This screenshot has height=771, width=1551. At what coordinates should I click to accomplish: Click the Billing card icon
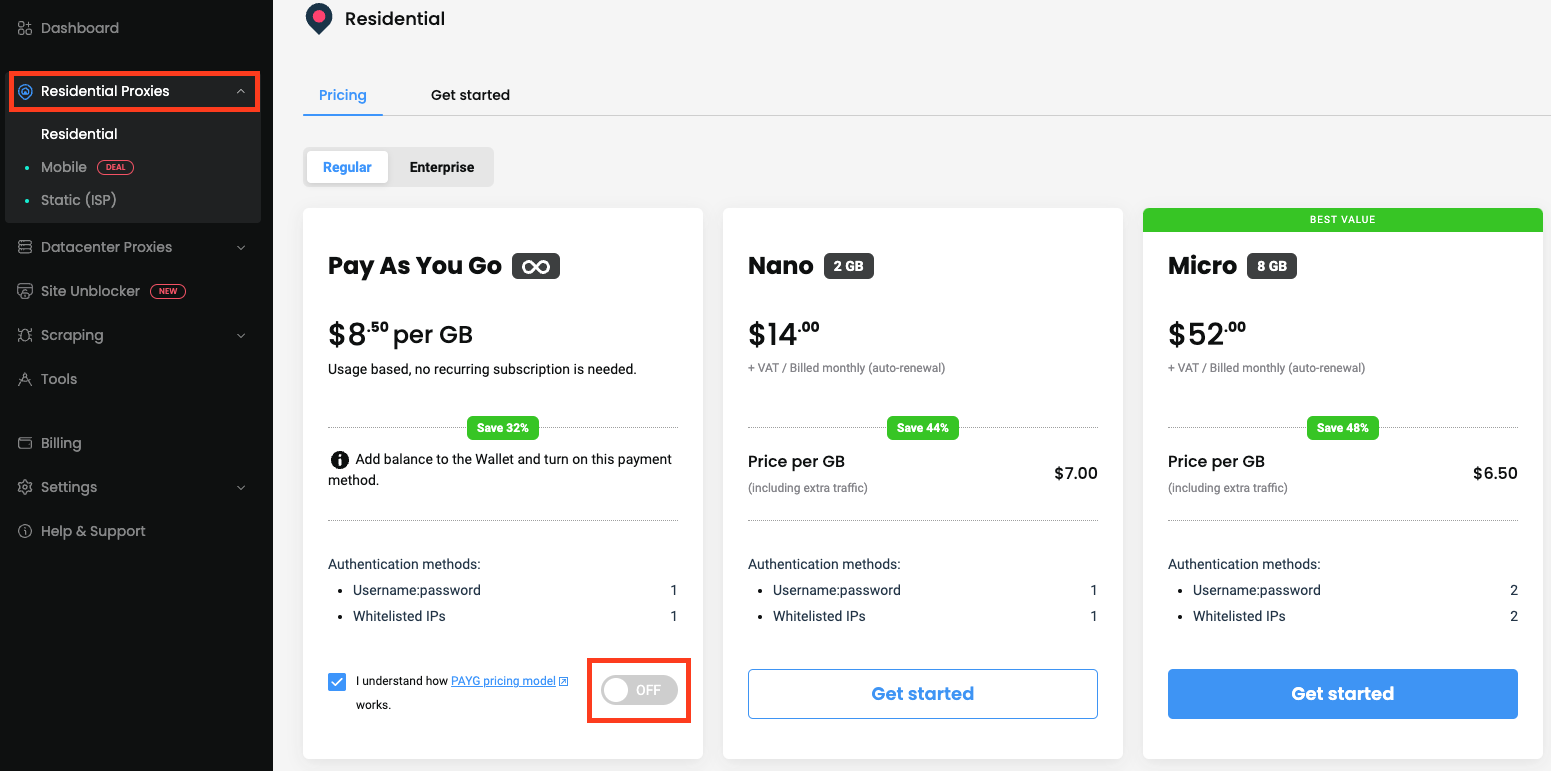tap(25, 443)
